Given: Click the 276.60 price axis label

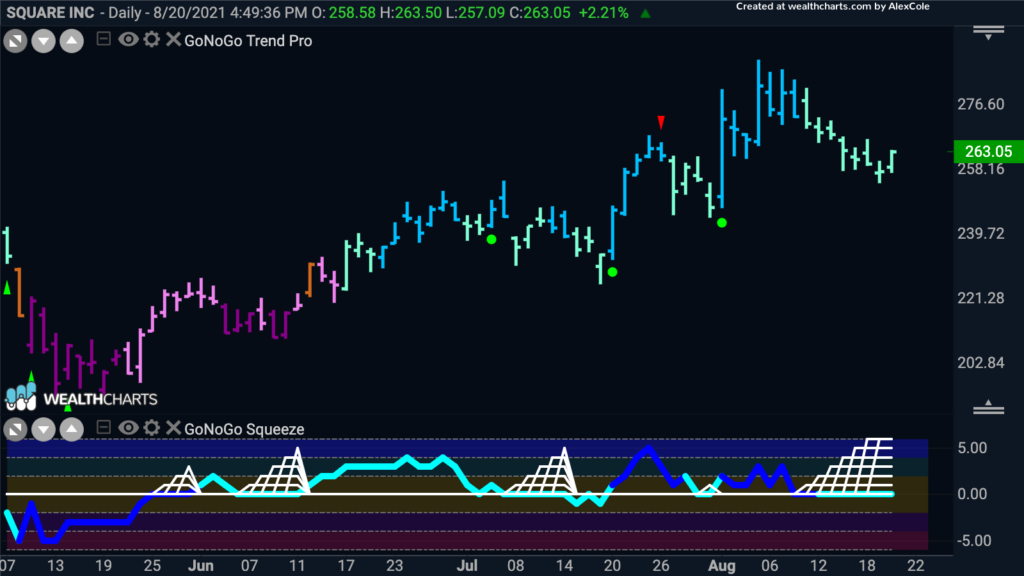Looking at the screenshot, I should coord(980,104).
